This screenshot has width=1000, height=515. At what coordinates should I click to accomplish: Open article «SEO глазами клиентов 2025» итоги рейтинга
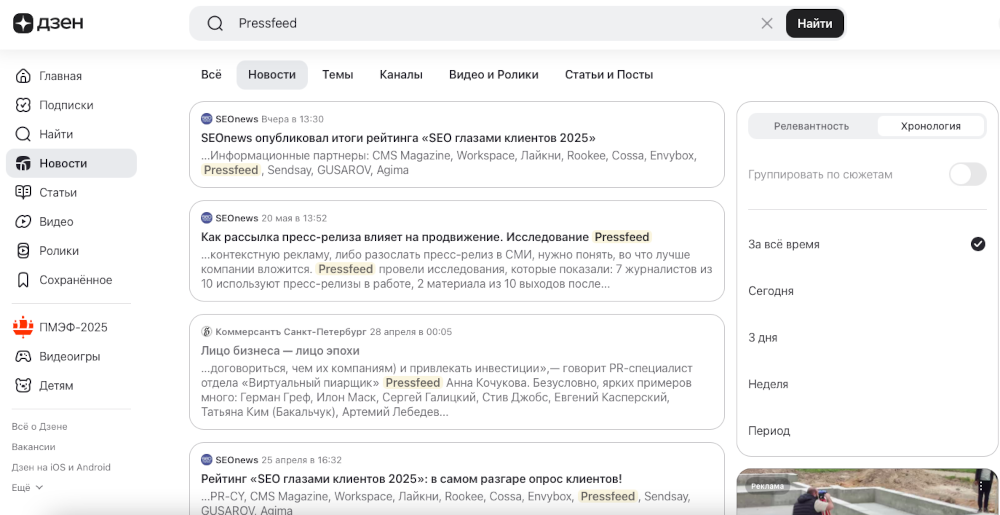tap(398, 138)
